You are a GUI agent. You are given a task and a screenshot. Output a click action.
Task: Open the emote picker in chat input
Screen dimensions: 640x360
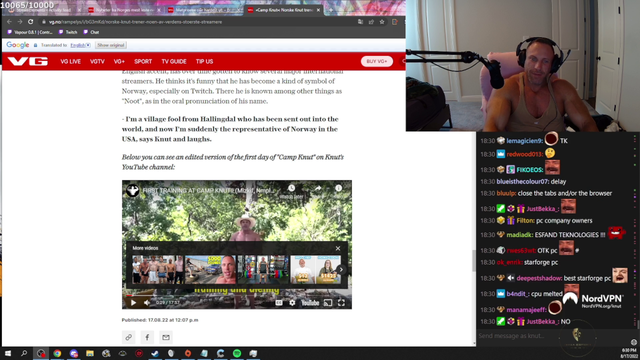coord(633,342)
